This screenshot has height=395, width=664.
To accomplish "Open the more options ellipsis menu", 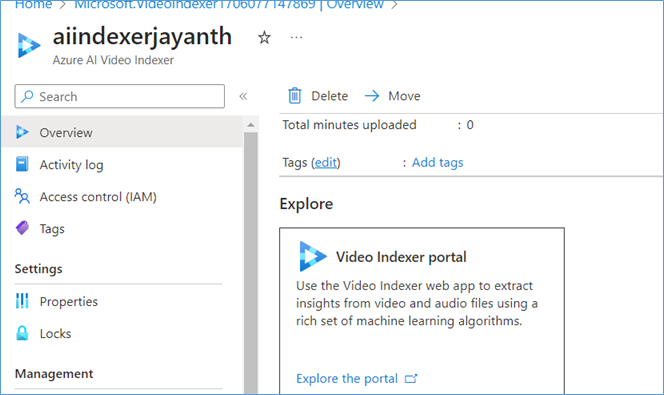I will [x=296, y=38].
